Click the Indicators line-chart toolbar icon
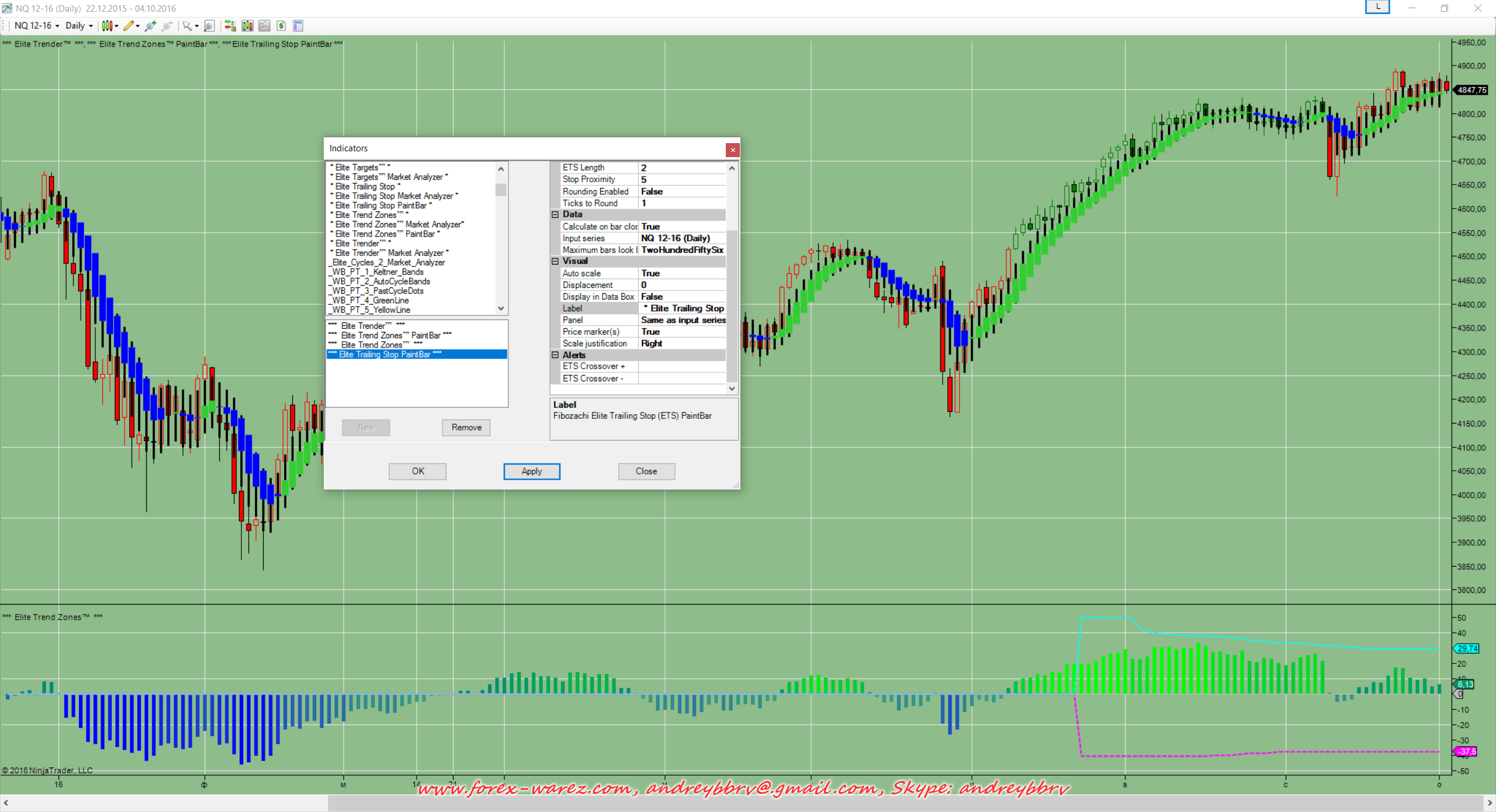 tap(265, 26)
